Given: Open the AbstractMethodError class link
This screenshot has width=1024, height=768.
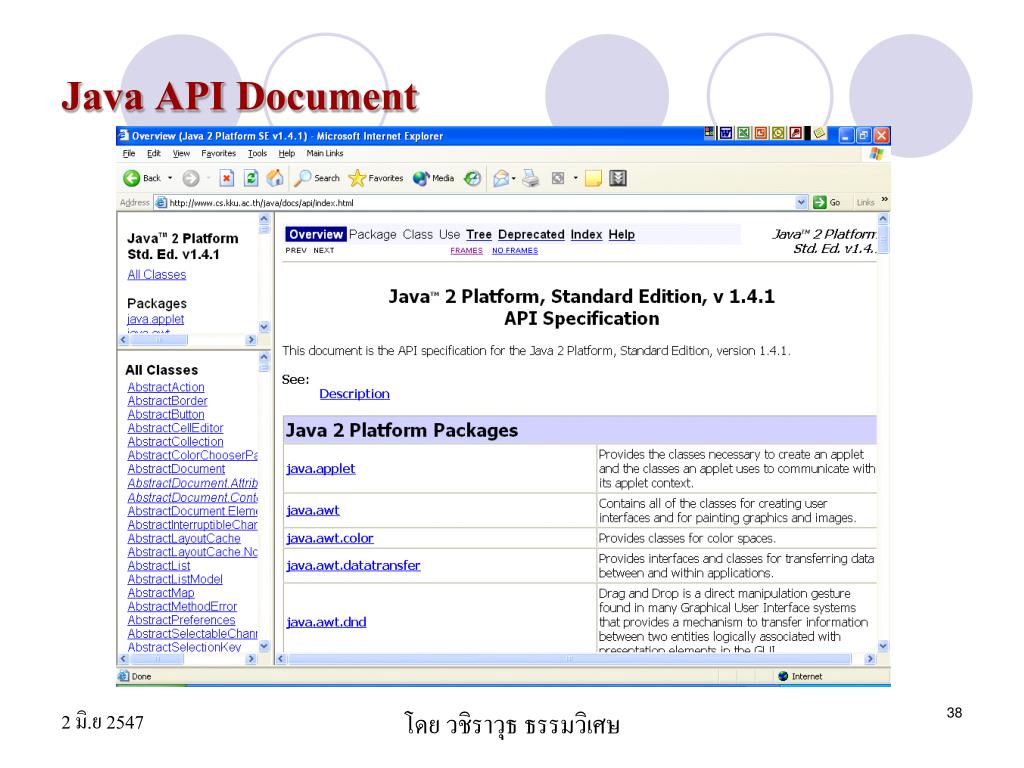Looking at the screenshot, I should [182, 607].
